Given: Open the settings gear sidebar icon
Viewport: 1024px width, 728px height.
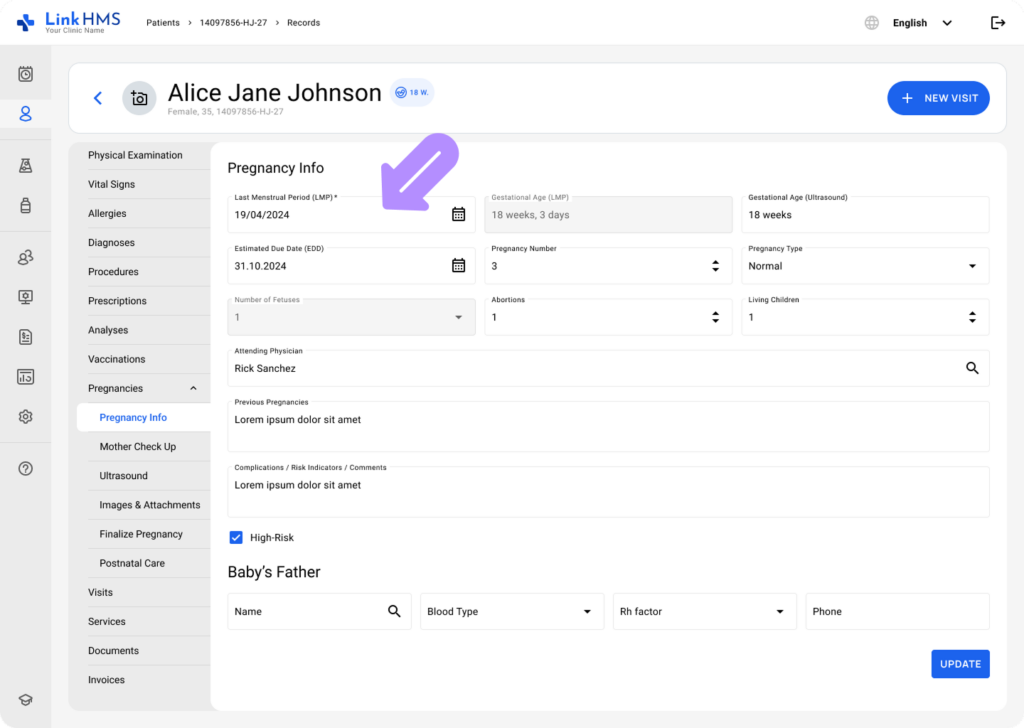Looking at the screenshot, I should point(25,417).
